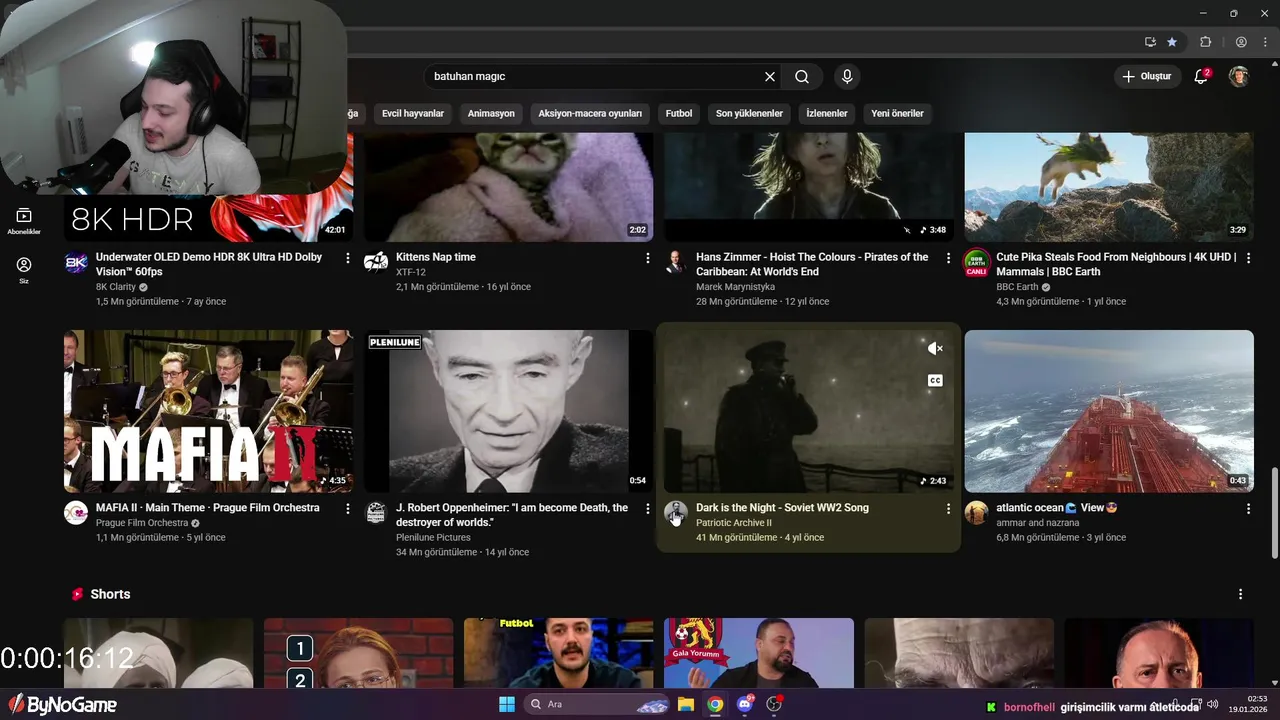Open options for Hans Zimmer Hoist The Colours video

[948, 258]
